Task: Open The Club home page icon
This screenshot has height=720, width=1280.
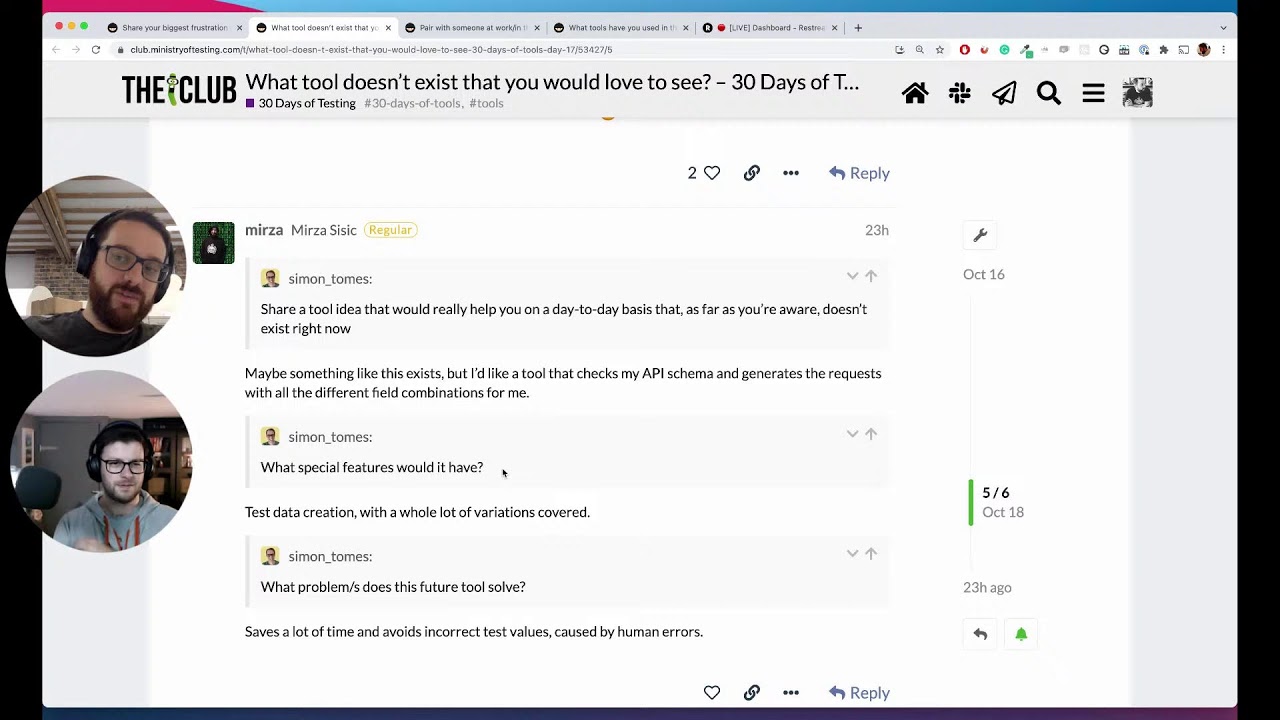Action: tap(915, 93)
